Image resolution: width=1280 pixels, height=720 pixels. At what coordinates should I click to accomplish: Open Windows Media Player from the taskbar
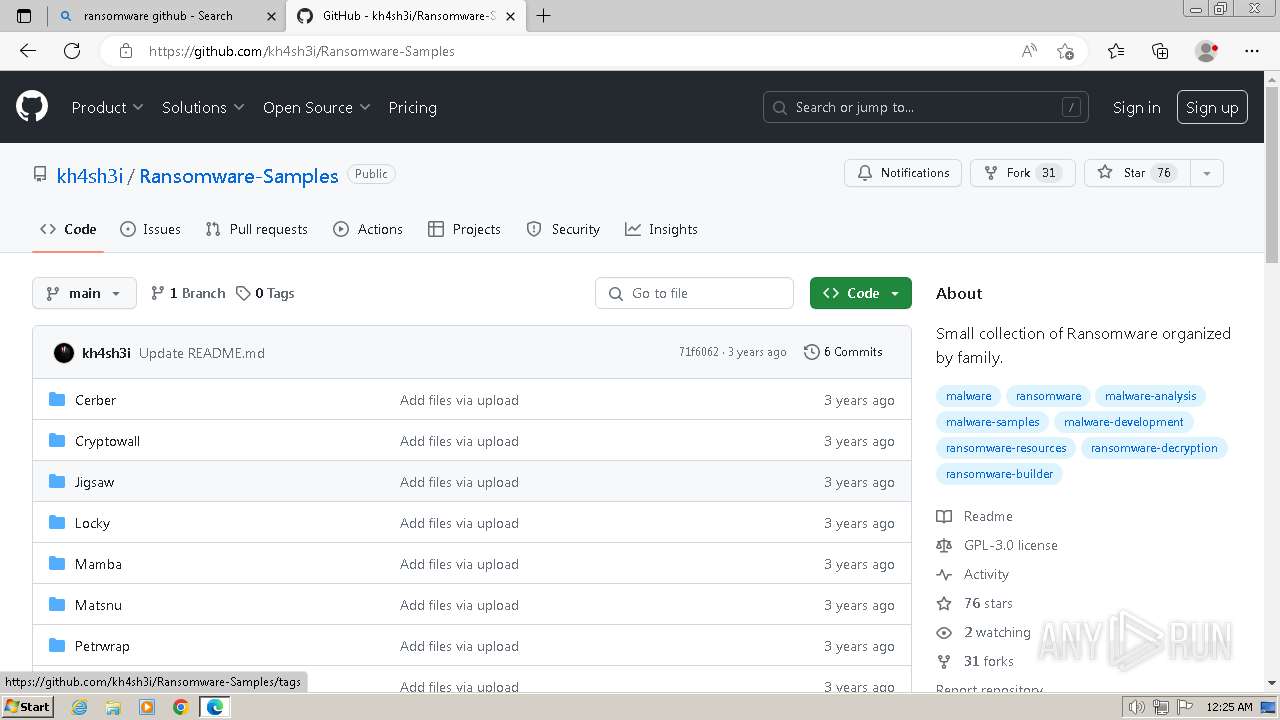click(x=147, y=707)
